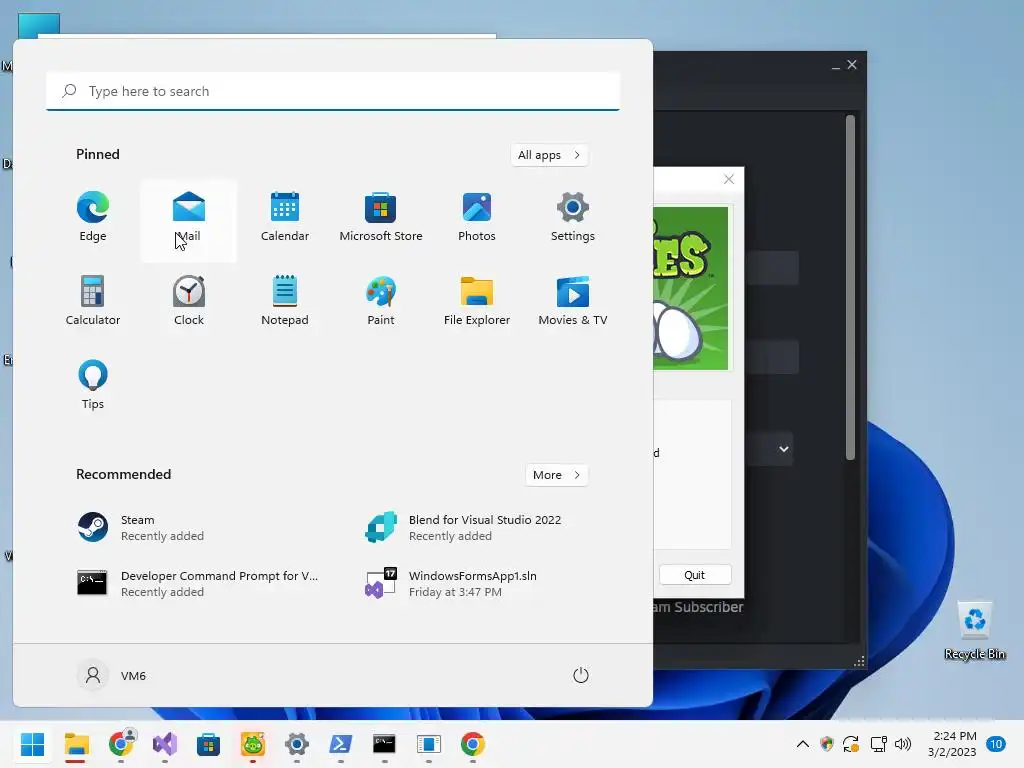Launch Notepad from pinned apps

coord(285,301)
